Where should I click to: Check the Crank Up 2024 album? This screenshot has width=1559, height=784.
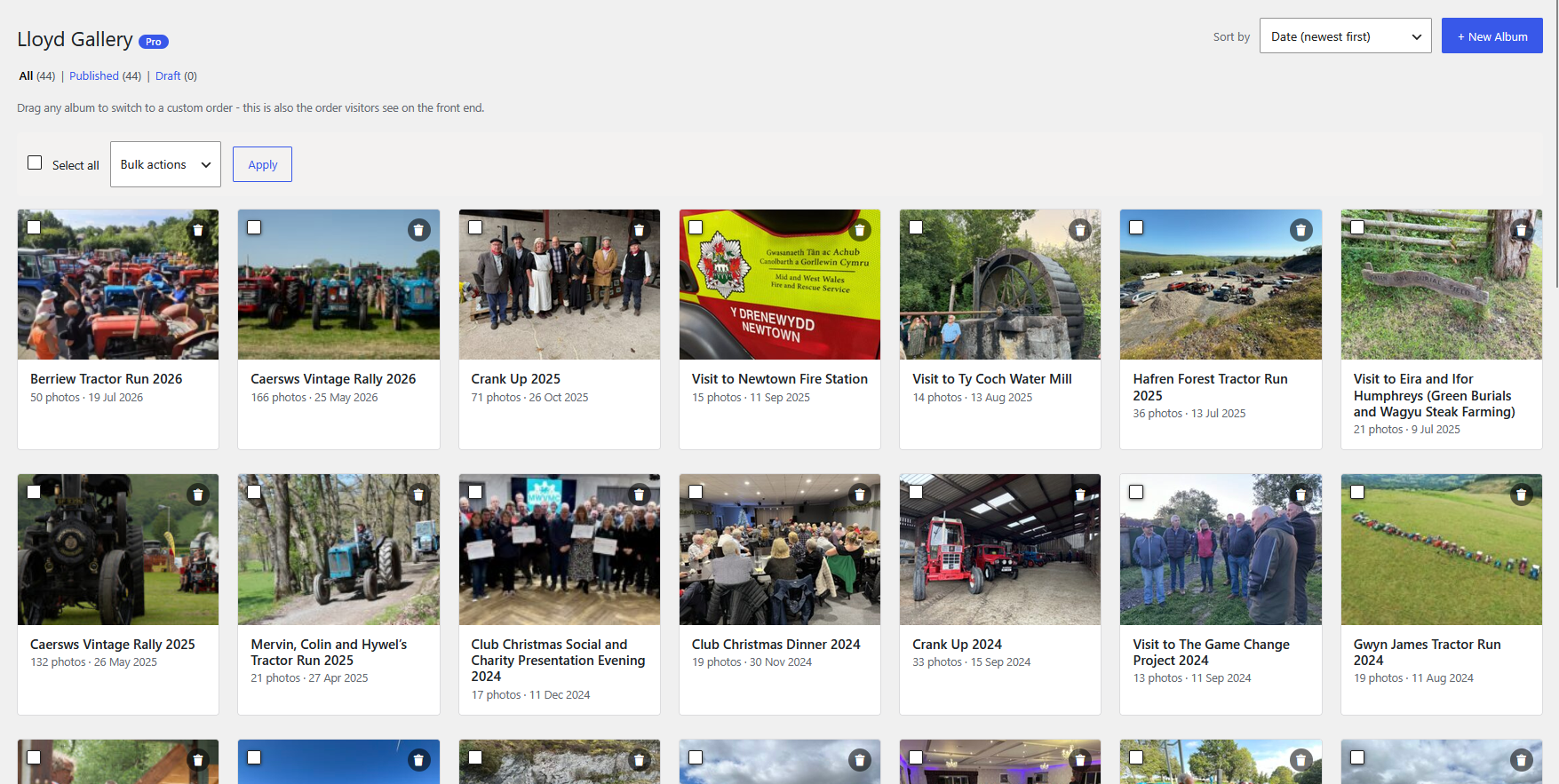(916, 492)
